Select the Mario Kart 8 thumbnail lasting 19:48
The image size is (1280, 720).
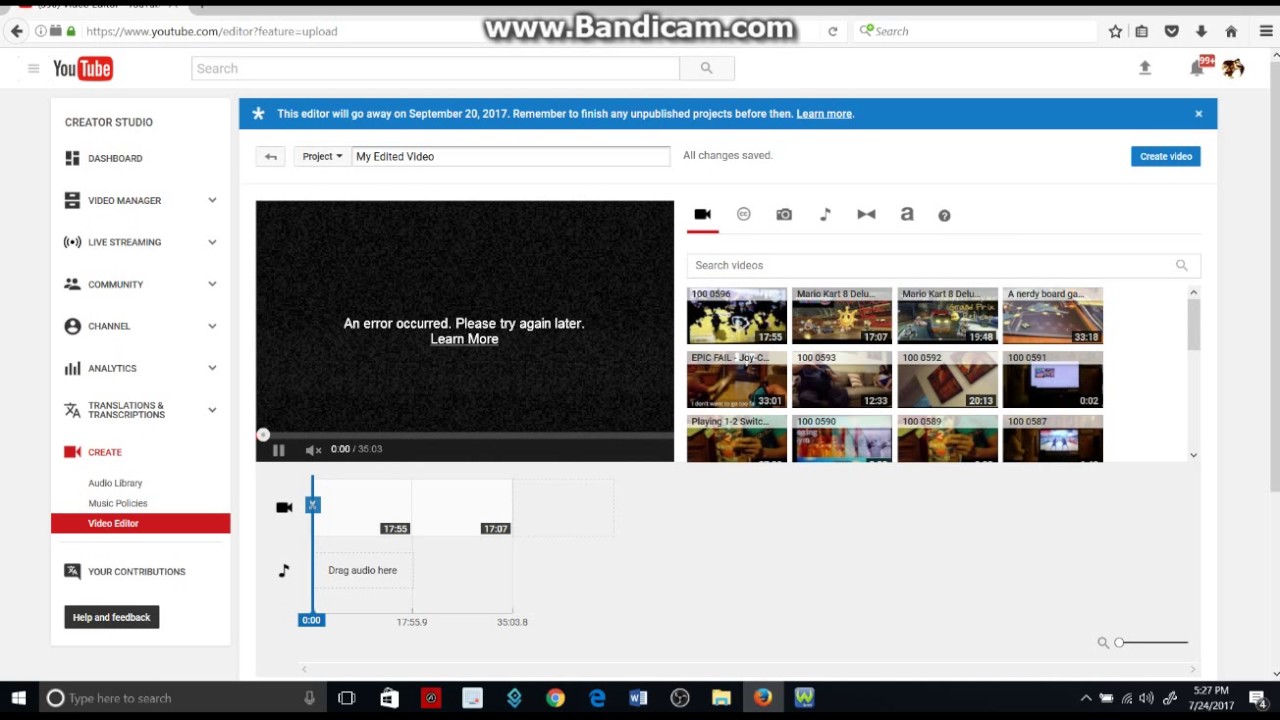[947, 316]
